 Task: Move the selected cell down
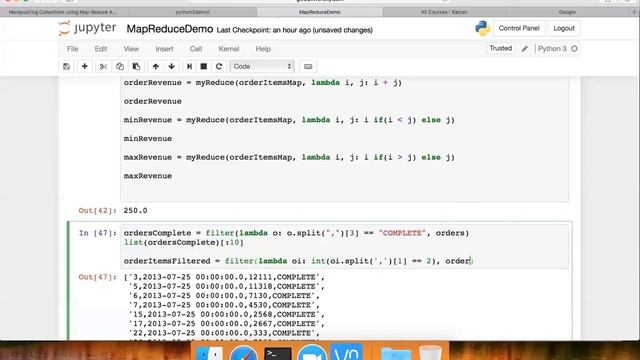171,67
